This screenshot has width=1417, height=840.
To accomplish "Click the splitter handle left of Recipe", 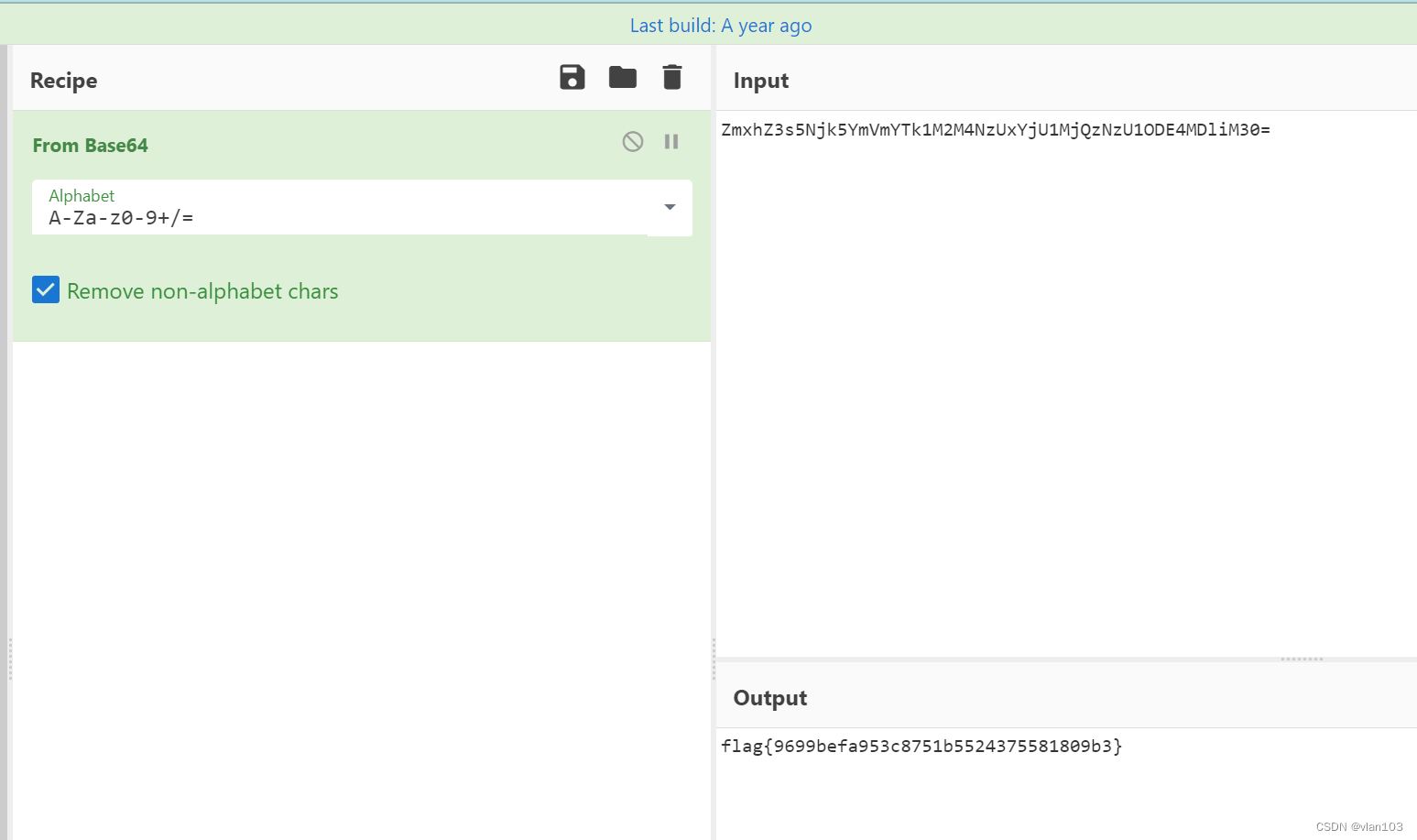I will click(x=10, y=659).
